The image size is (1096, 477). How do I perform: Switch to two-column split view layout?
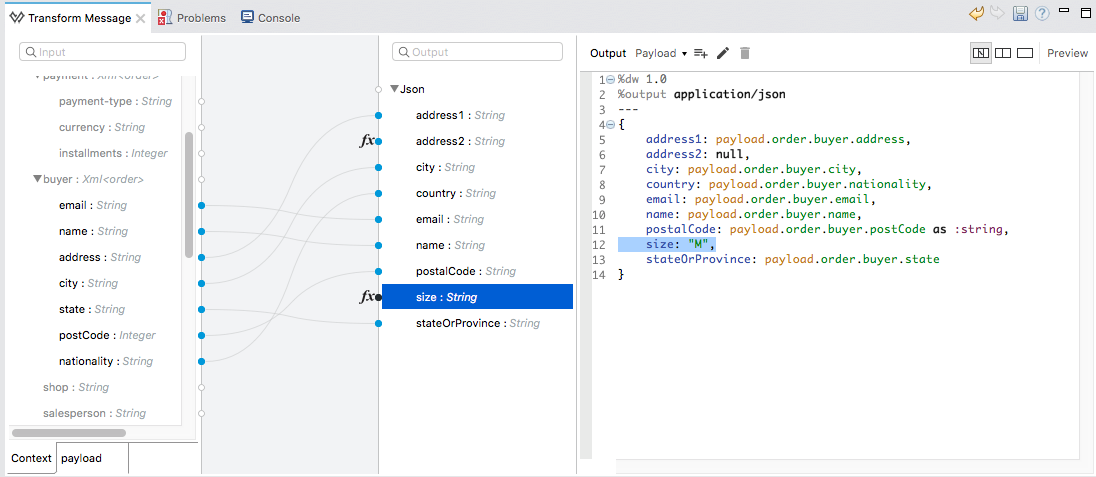tap(1003, 53)
